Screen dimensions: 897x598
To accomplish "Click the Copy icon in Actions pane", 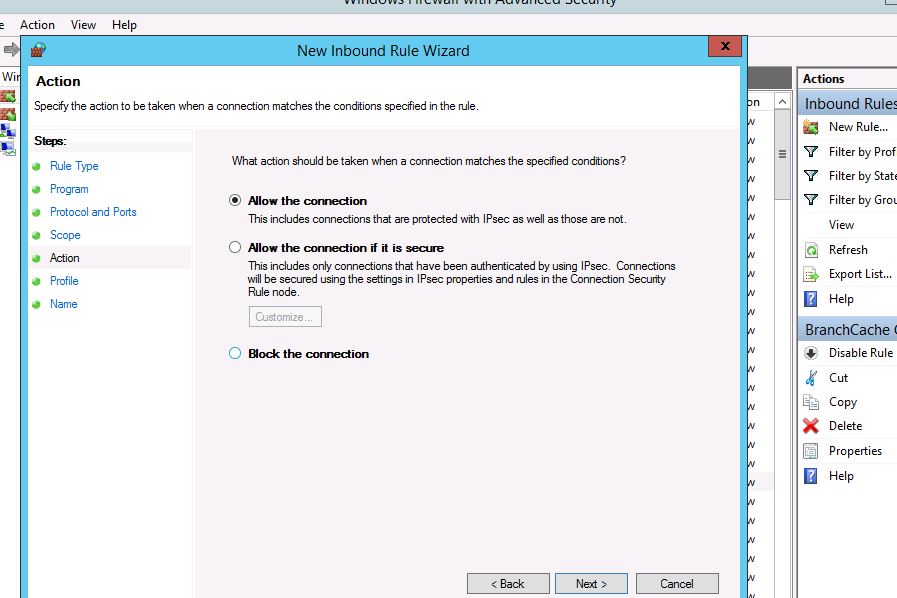I will [x=811, y=402].
